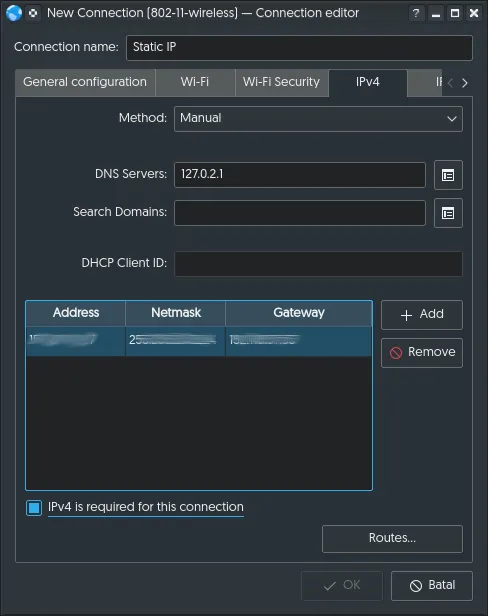Open the DNS Servers list editor icon

(x=448, y=175)
